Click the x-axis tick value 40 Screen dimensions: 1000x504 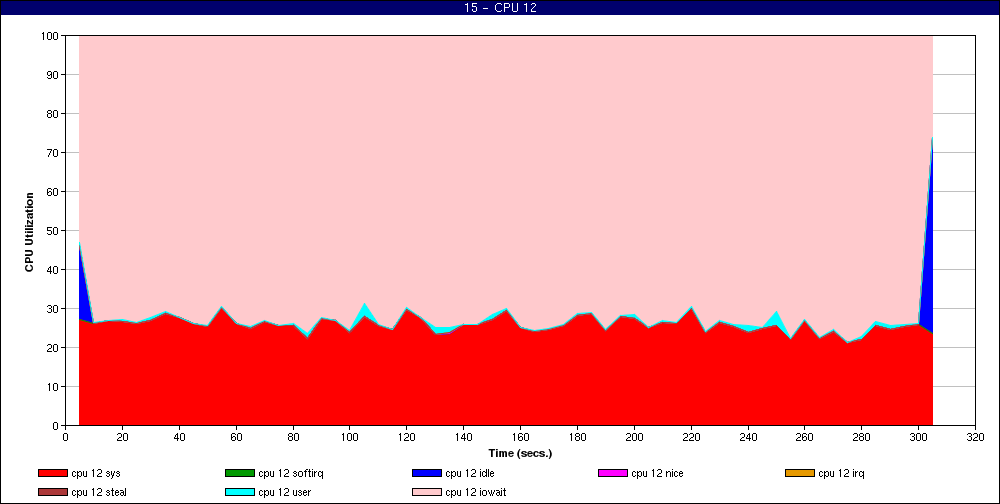[x=179, y=438]
